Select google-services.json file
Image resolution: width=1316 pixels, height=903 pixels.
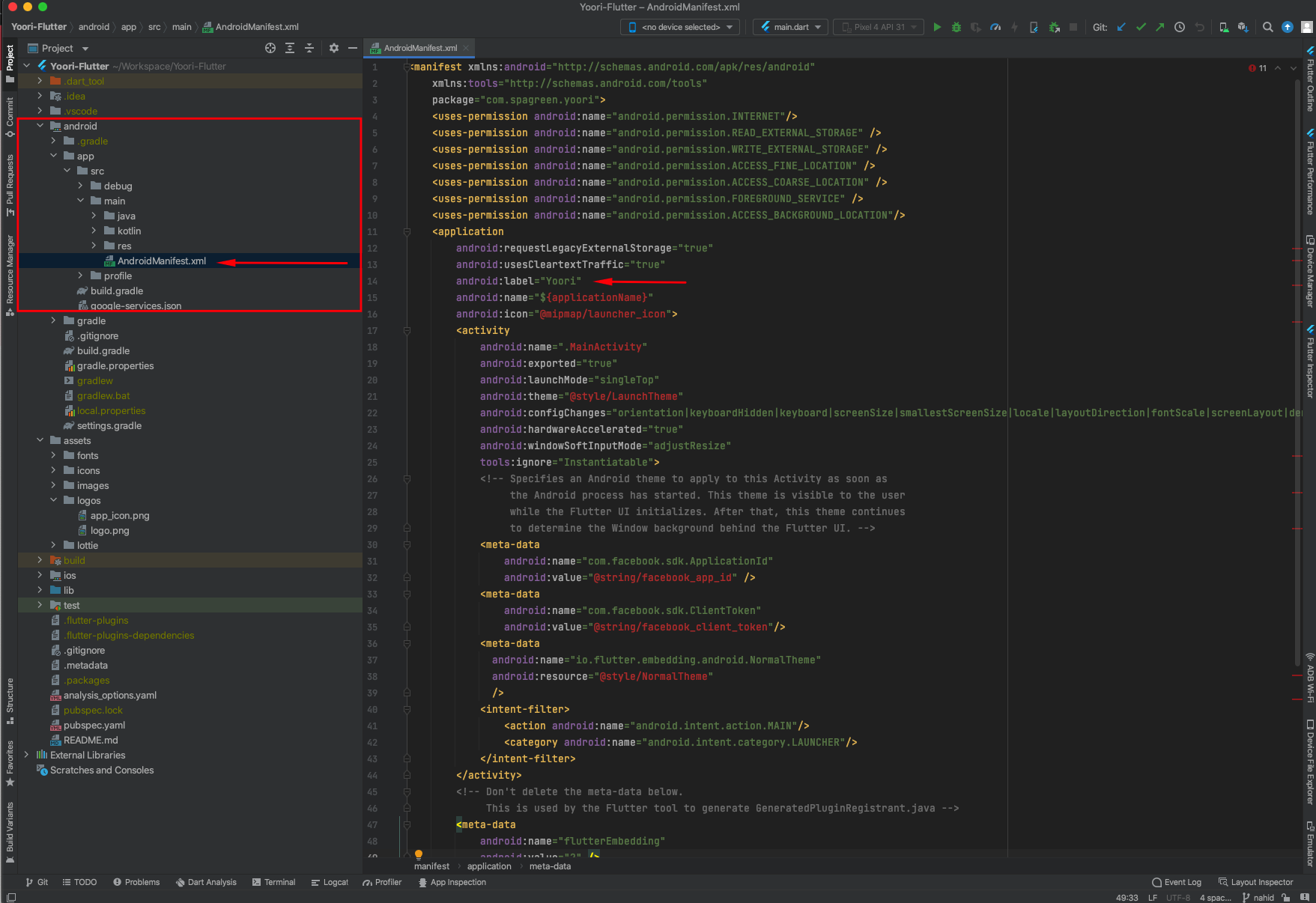click(136, 305)
